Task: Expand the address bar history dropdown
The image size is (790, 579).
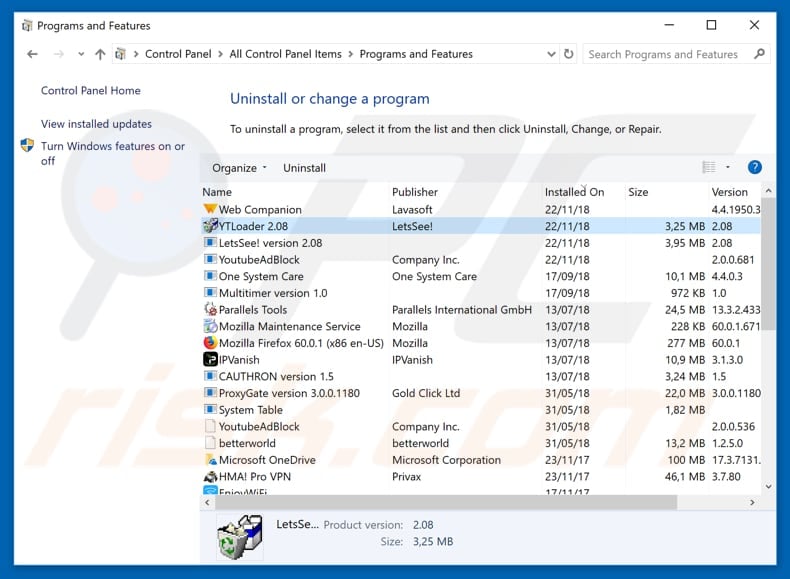Action: (x=551, y=54)
